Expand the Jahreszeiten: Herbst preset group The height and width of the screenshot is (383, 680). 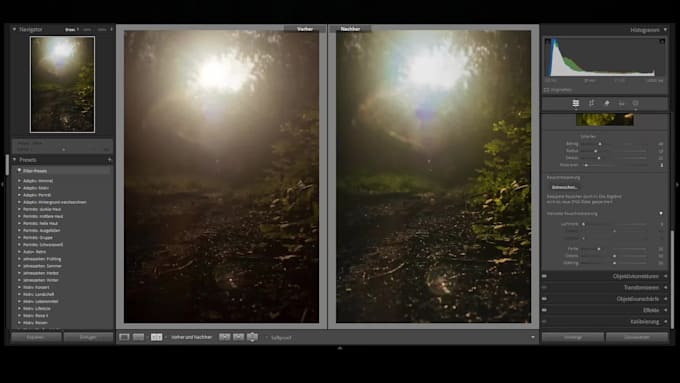pos(19,273)
